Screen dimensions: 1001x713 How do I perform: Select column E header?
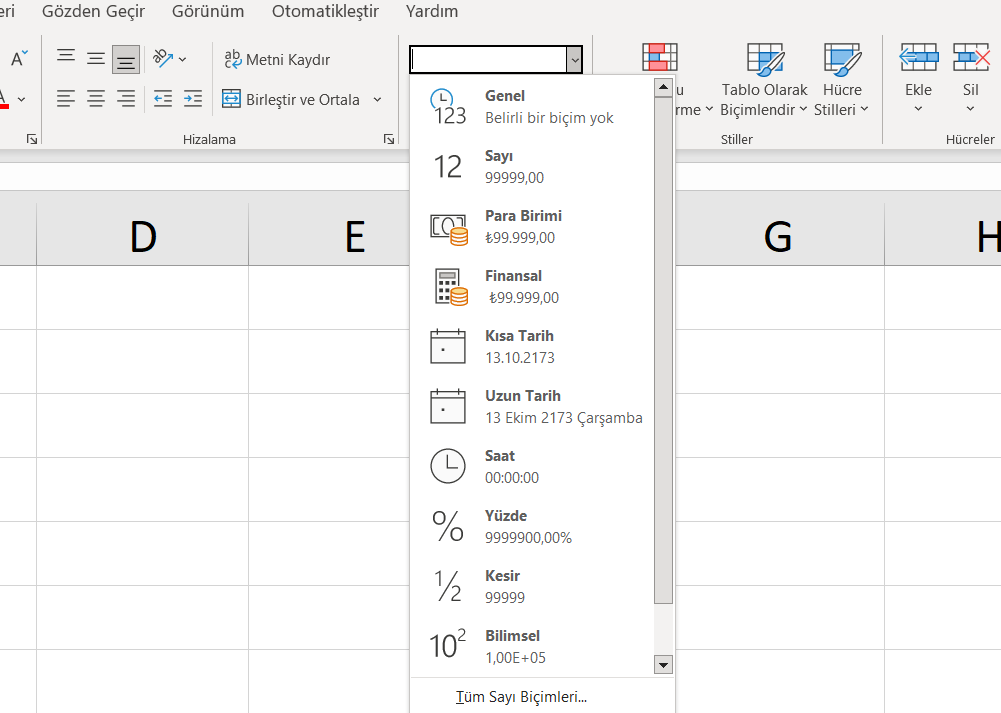(329, 235)
